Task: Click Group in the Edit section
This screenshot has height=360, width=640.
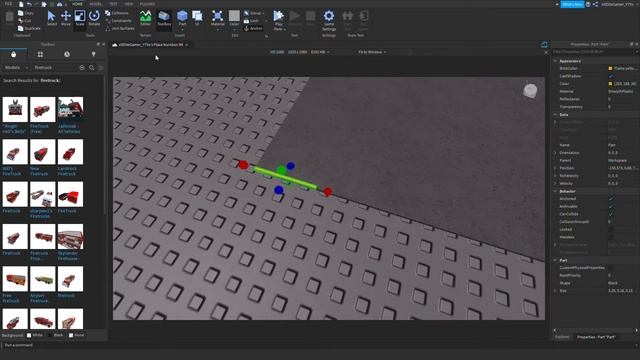Action: (x=253, y=13)
